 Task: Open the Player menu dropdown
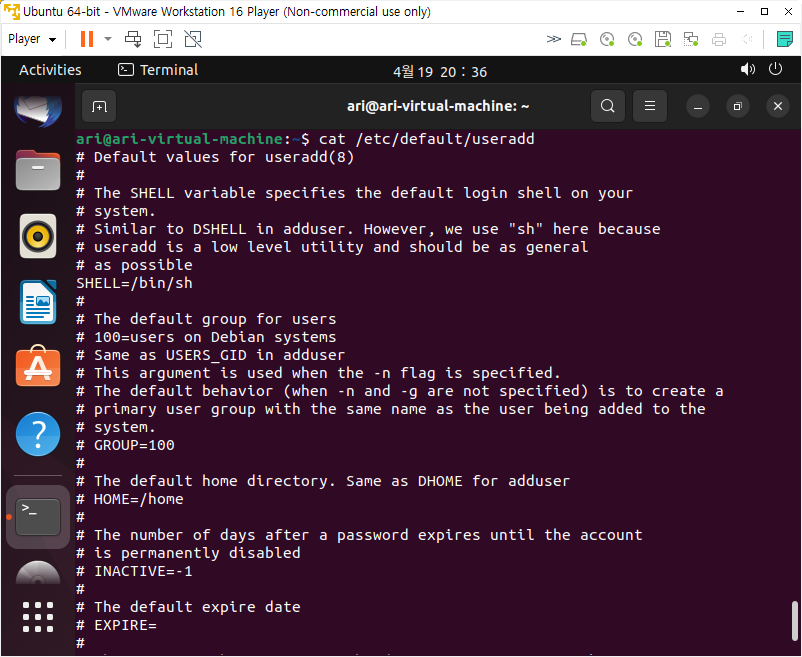coord(30,39)
